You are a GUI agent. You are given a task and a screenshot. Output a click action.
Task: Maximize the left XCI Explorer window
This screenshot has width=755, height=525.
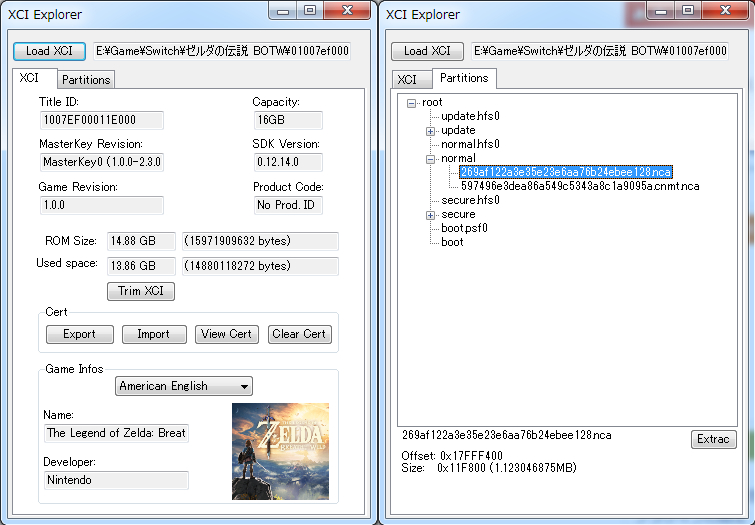tap(310, 11)
